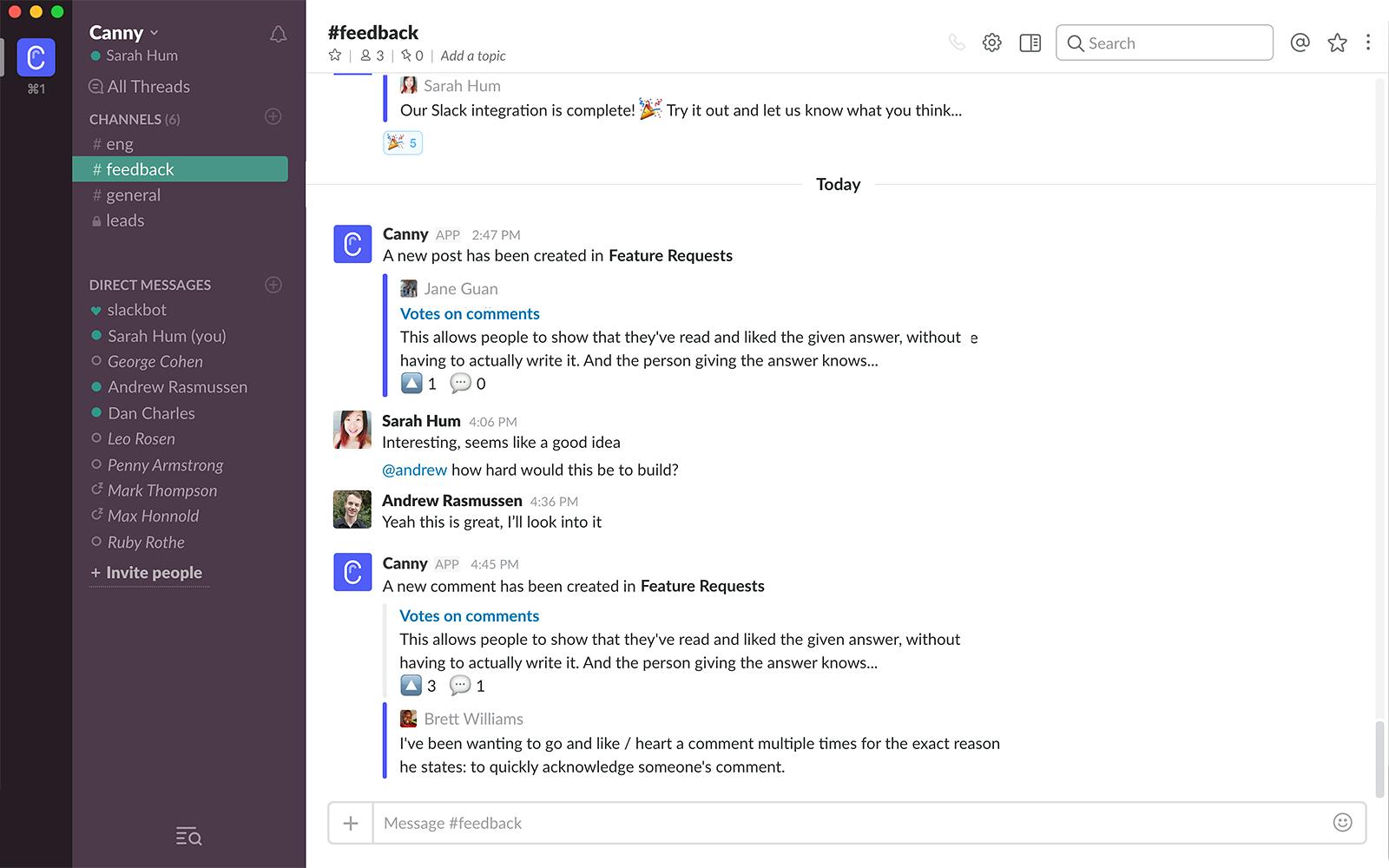Open notification preferences bell
The height and width of the screenshot is (868, 1389).
tap(278, 35)
